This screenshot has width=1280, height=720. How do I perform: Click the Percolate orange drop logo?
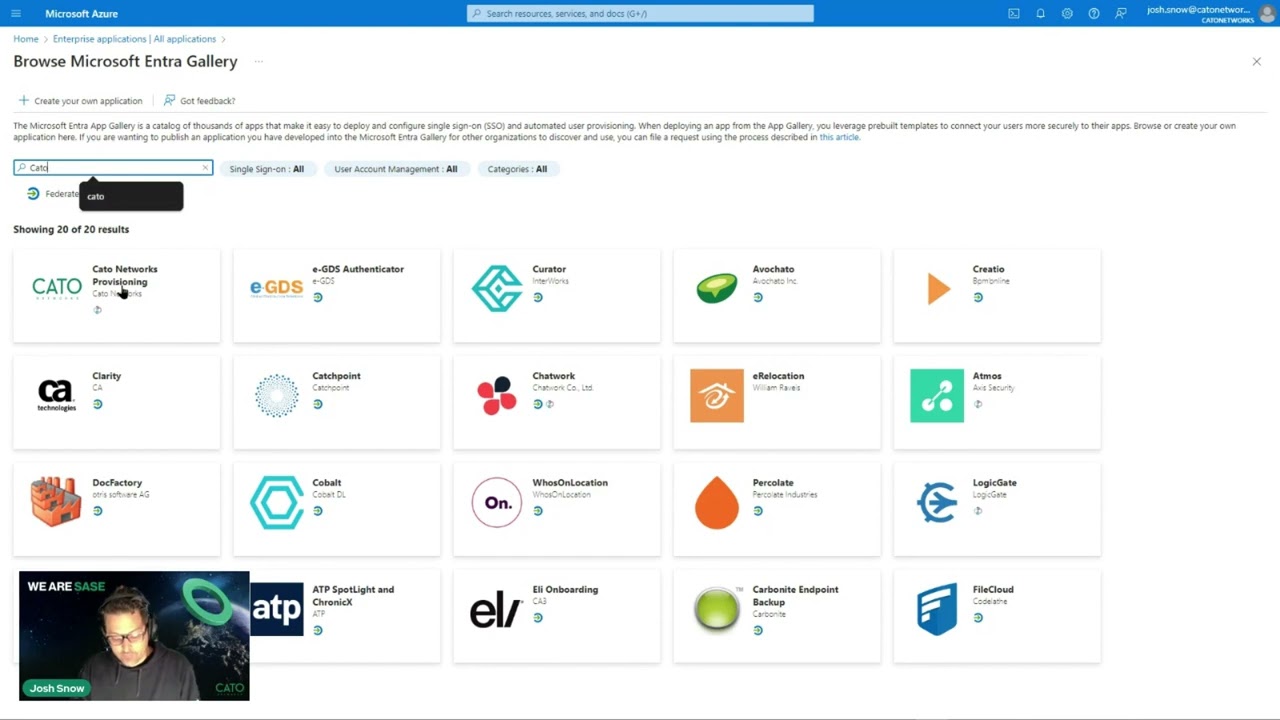pos(717,502)
